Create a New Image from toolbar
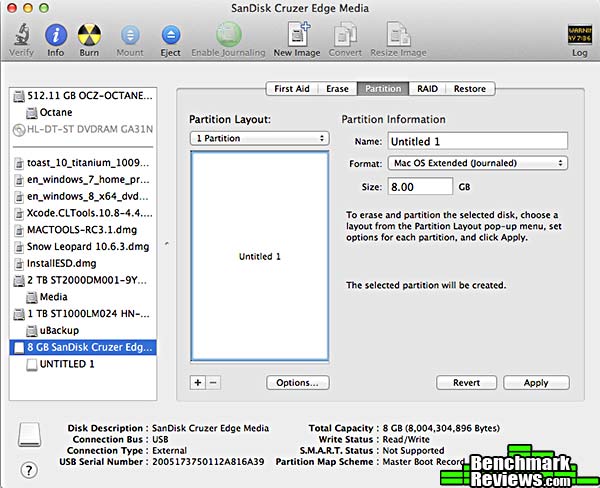This screenshot has width=600, height=488. 298,34
